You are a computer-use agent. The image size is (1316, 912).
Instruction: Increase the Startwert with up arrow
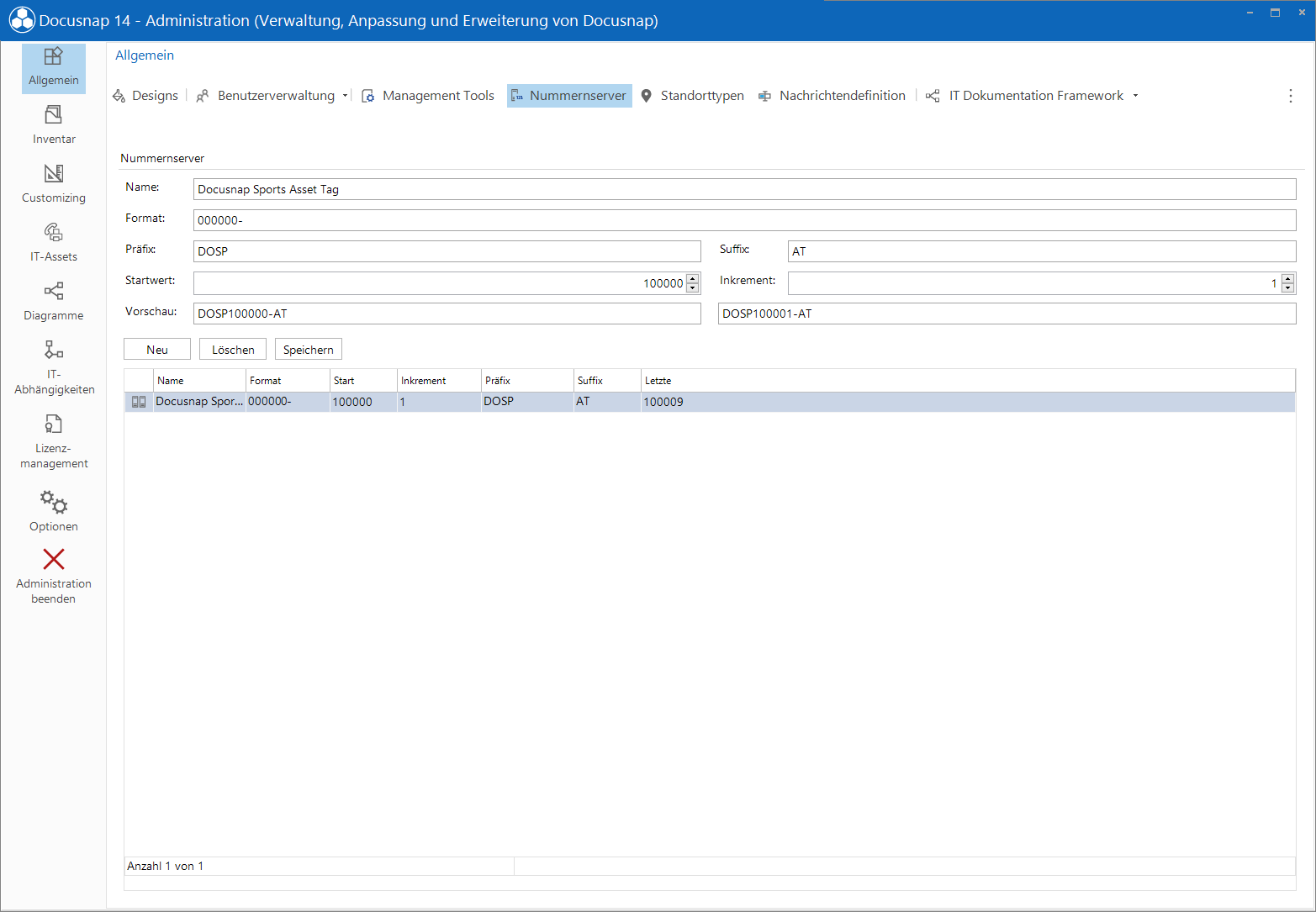pyautogui.click(x=693, y=278)
